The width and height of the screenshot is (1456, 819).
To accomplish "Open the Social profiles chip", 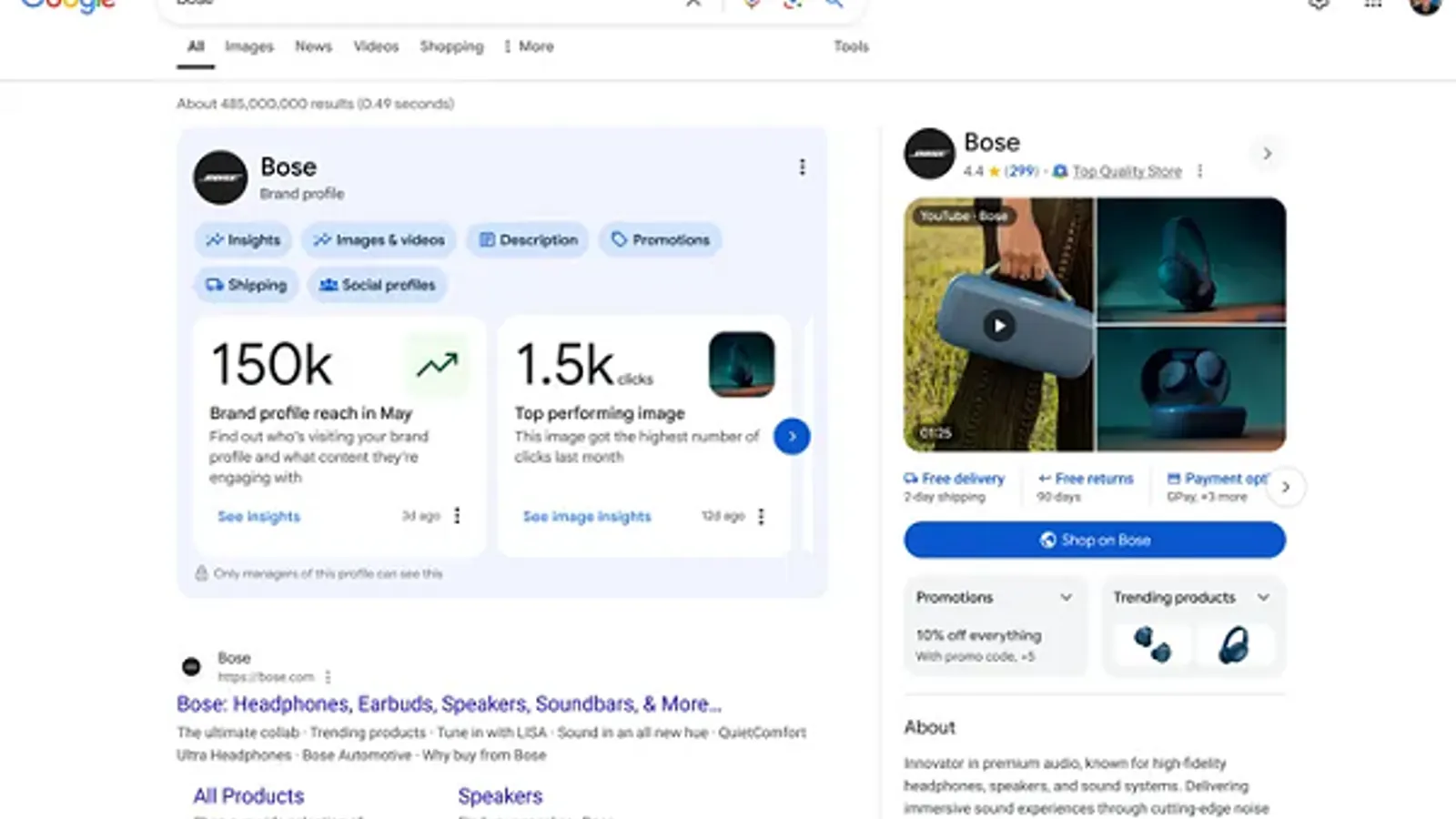I will click(377, 285).
